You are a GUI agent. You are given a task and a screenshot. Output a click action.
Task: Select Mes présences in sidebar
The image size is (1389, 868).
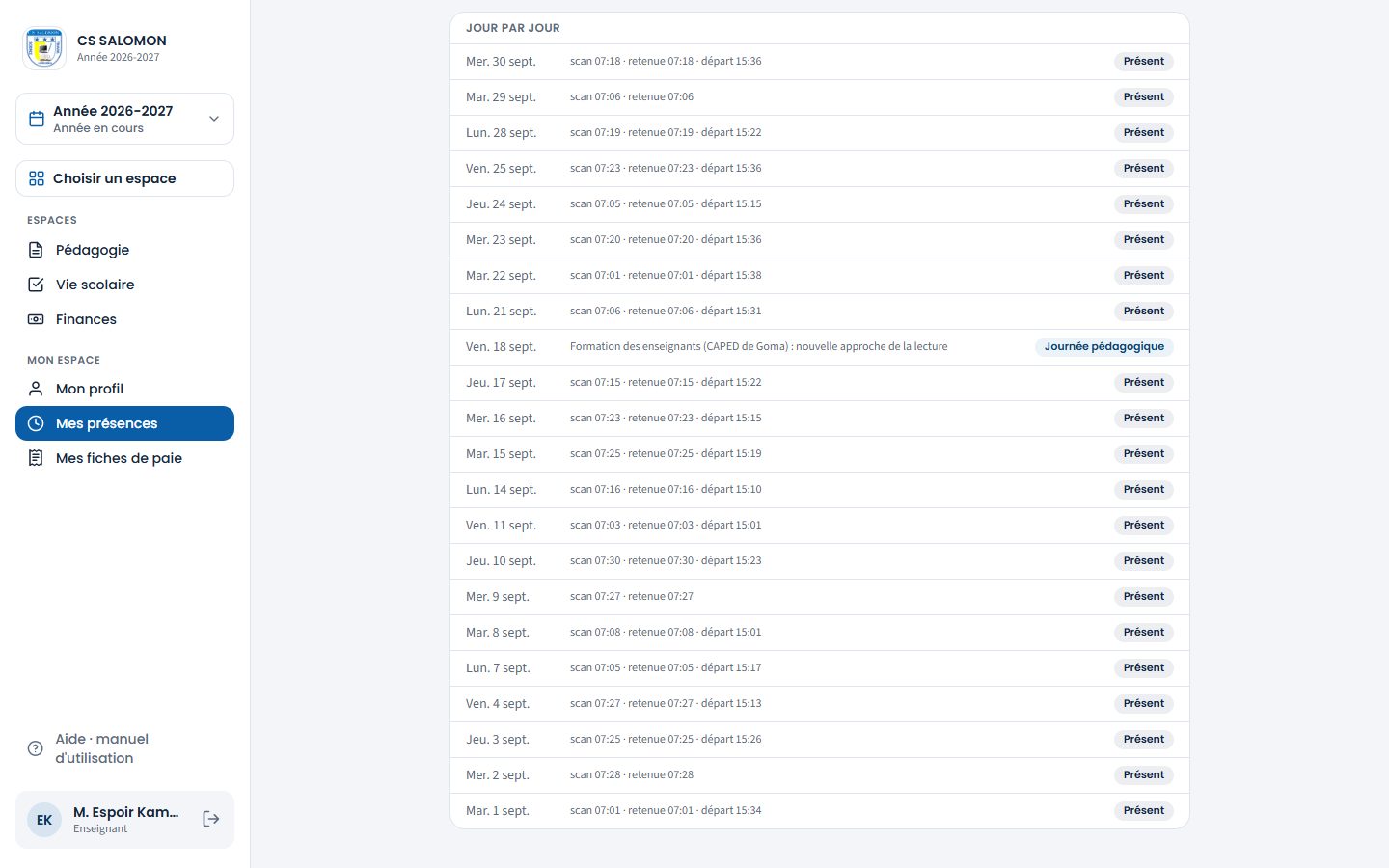pos(124,423)
